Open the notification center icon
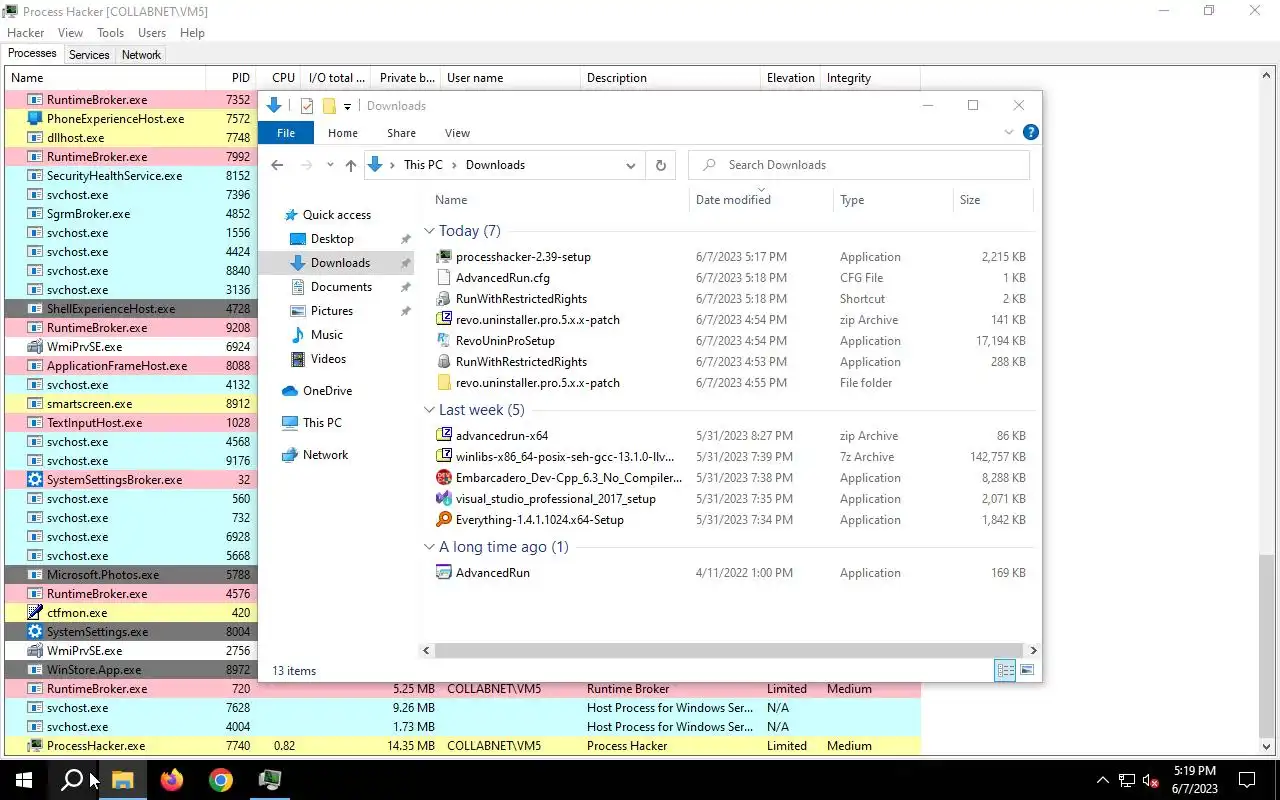Viewport: 1280px width, 800px height. coord(1247,780)
